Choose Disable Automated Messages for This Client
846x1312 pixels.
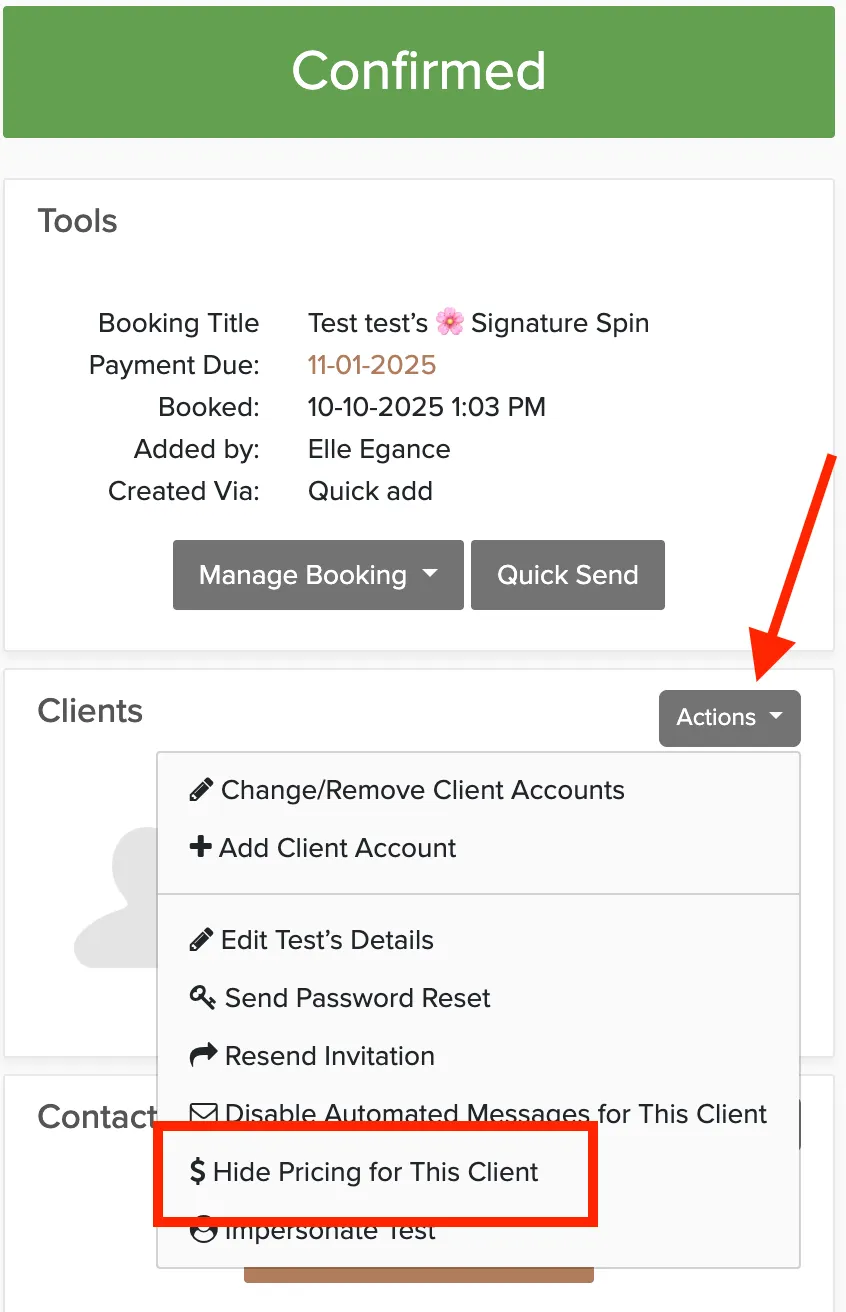click(478, 1114)
